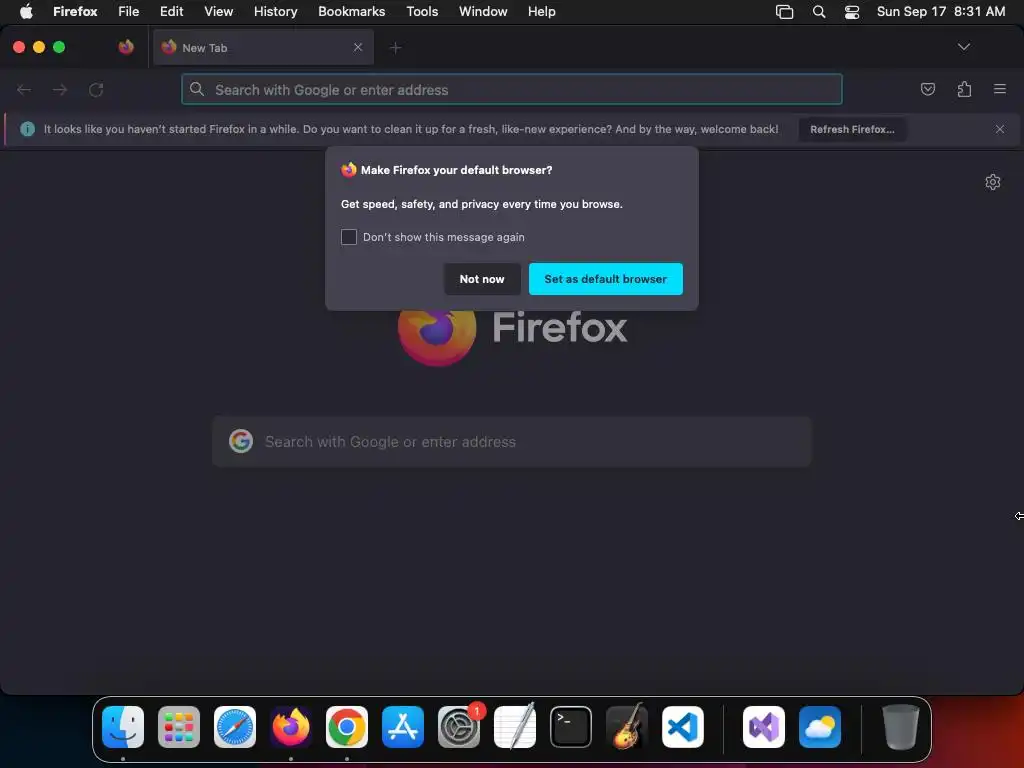Open the Apple menu
Viewport: 1024px width, 768px height.
click(x=26, y=11)
